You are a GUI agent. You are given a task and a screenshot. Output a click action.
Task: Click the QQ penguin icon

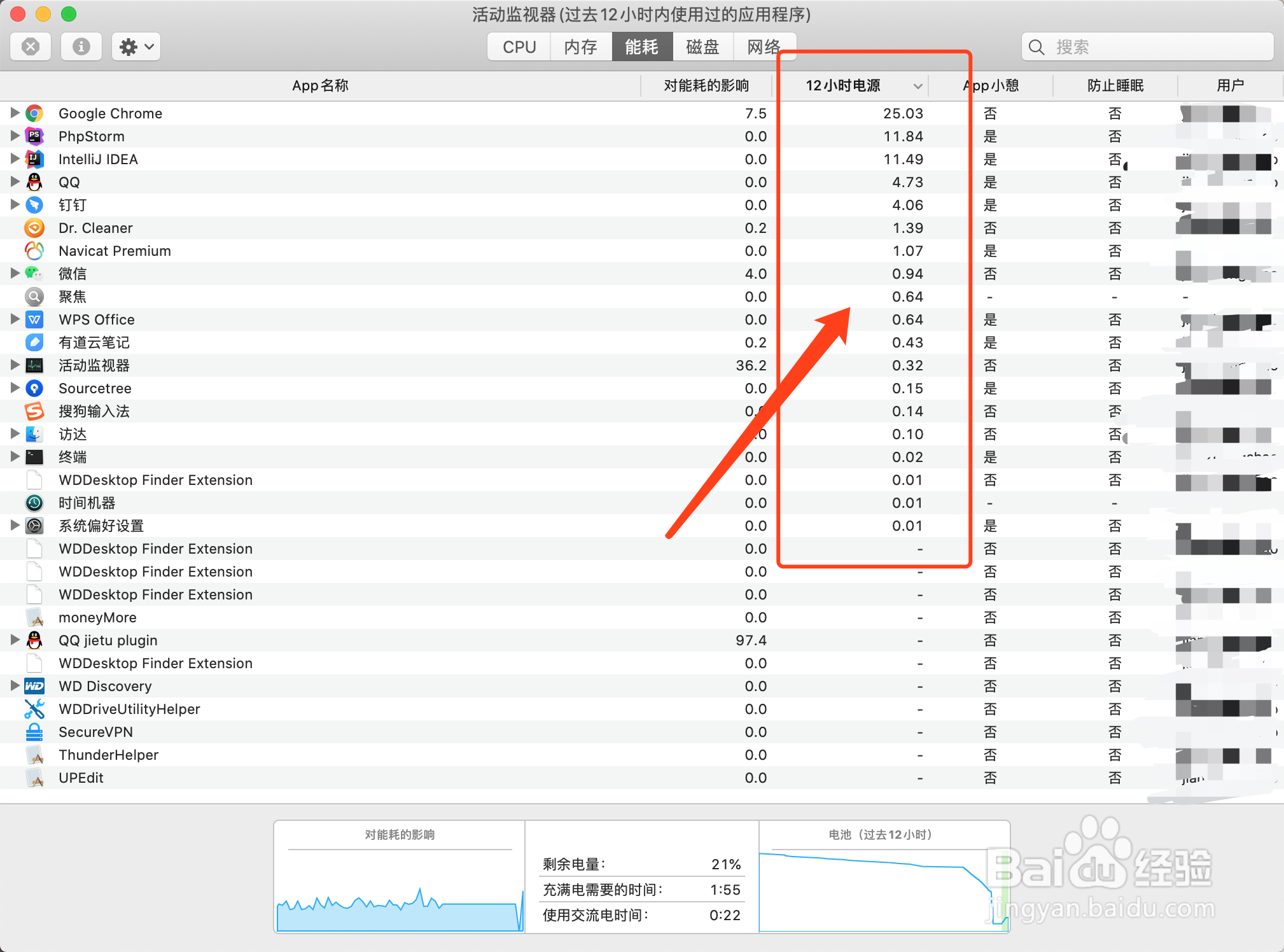(34, 182)
